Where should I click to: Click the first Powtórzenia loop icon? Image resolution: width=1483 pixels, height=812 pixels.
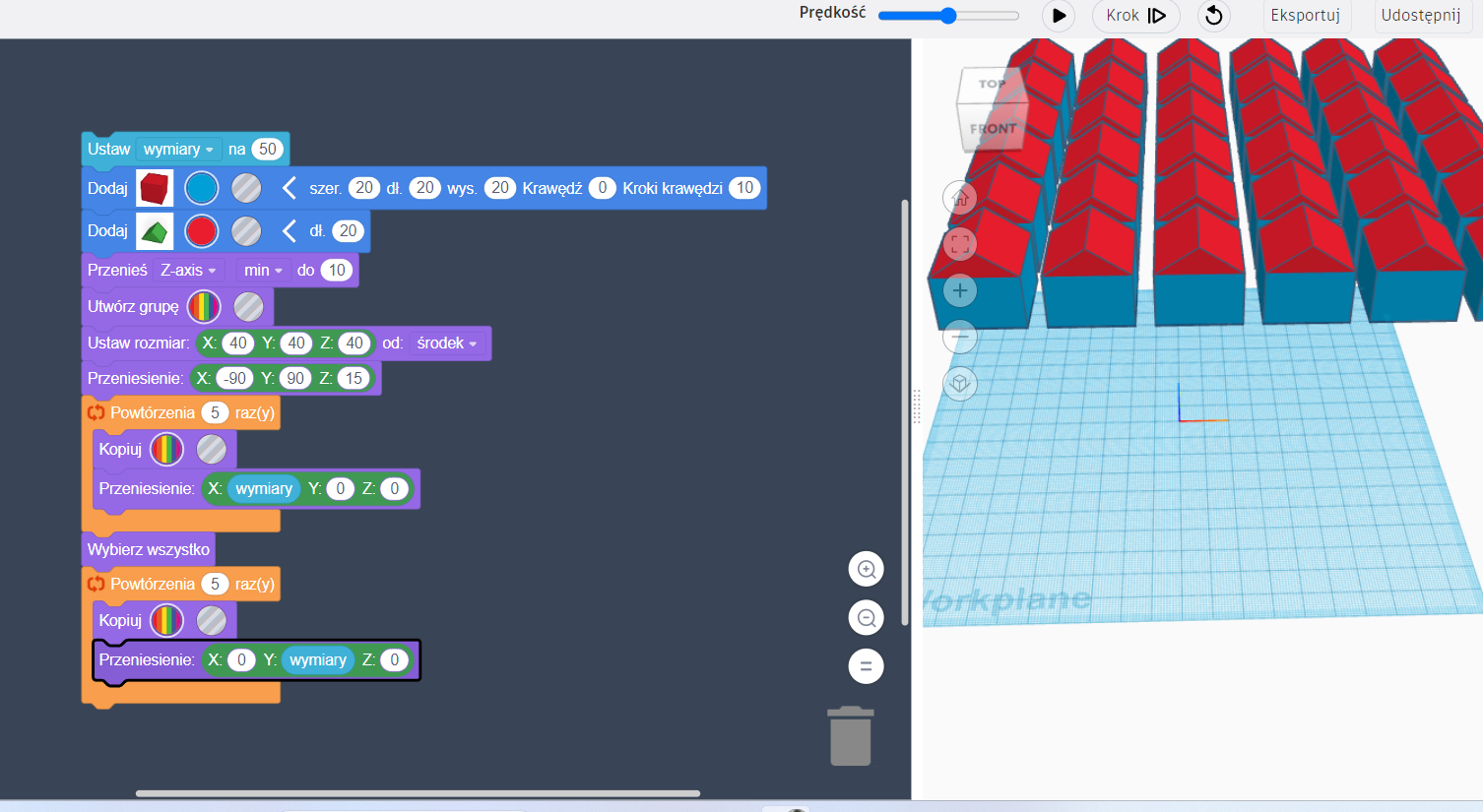pyautogui.click(x=97, y=413)
